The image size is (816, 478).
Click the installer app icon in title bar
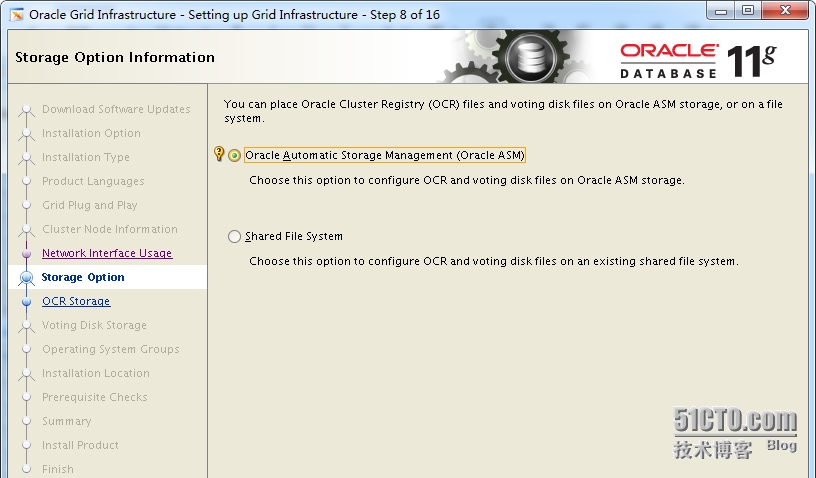(x=17, y=15)
